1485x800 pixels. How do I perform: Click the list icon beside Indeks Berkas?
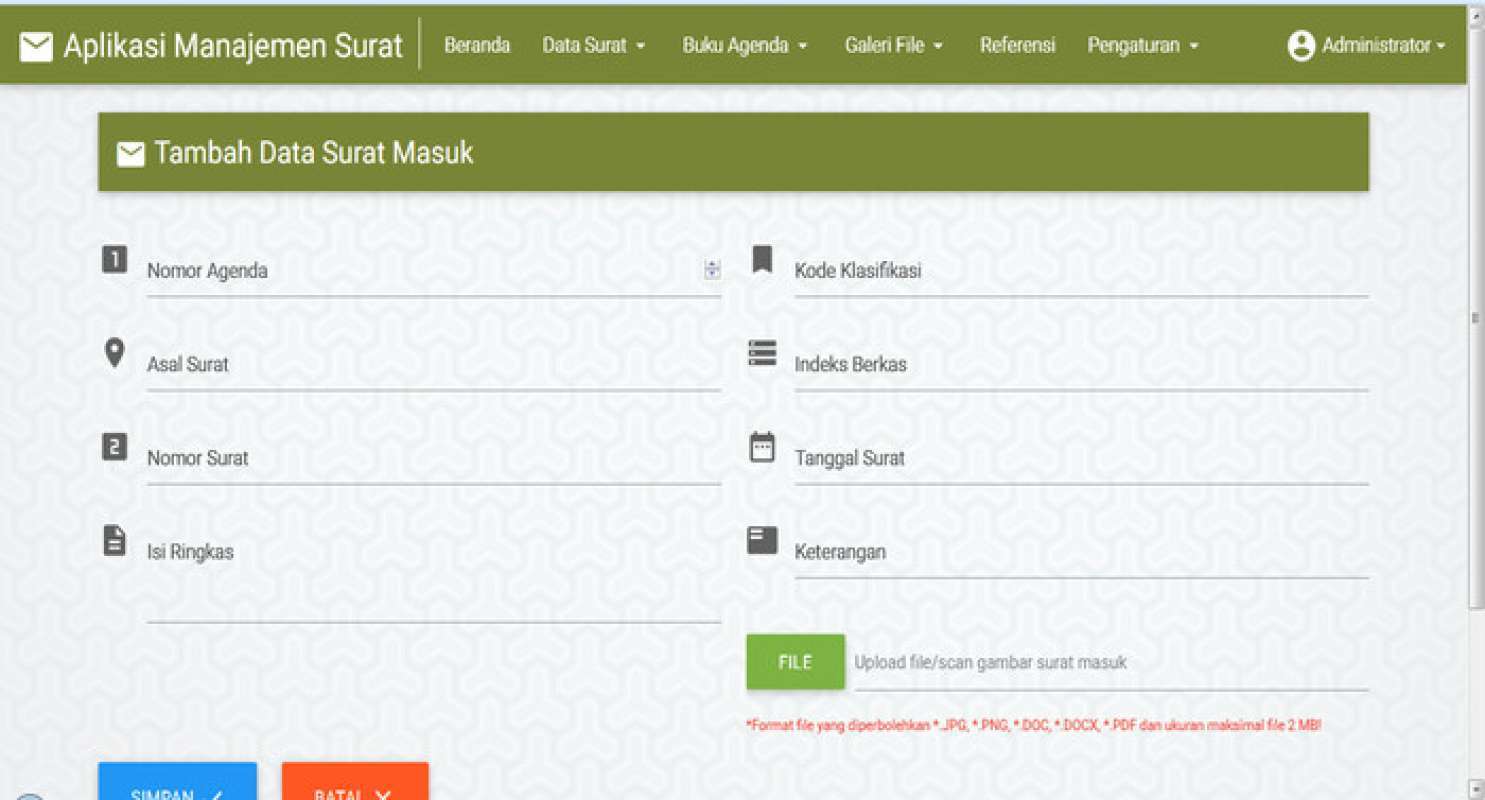pyautogui.click(x=762, y=352)
